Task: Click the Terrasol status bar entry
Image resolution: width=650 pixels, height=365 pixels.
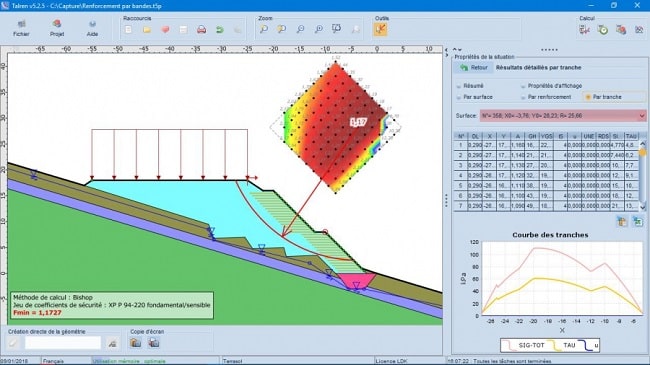Action: [233, 361]
